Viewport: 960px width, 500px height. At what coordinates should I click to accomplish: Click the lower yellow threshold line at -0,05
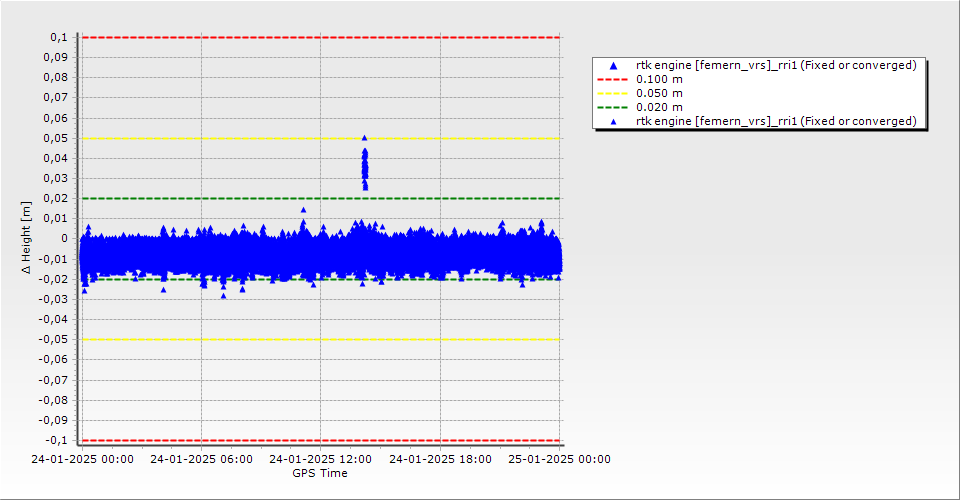(x=320, y=339)
